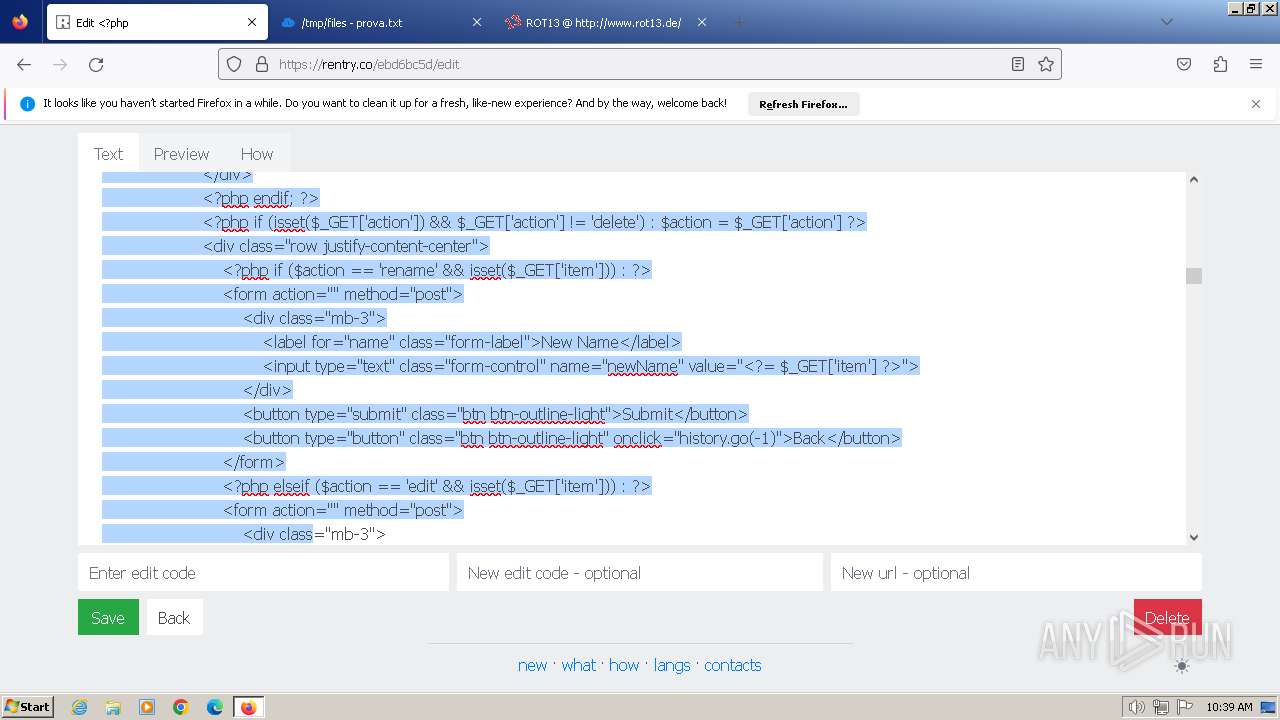Focus the 'New edit code - optional' field
1280x720 pixels.
click(640, 573)
